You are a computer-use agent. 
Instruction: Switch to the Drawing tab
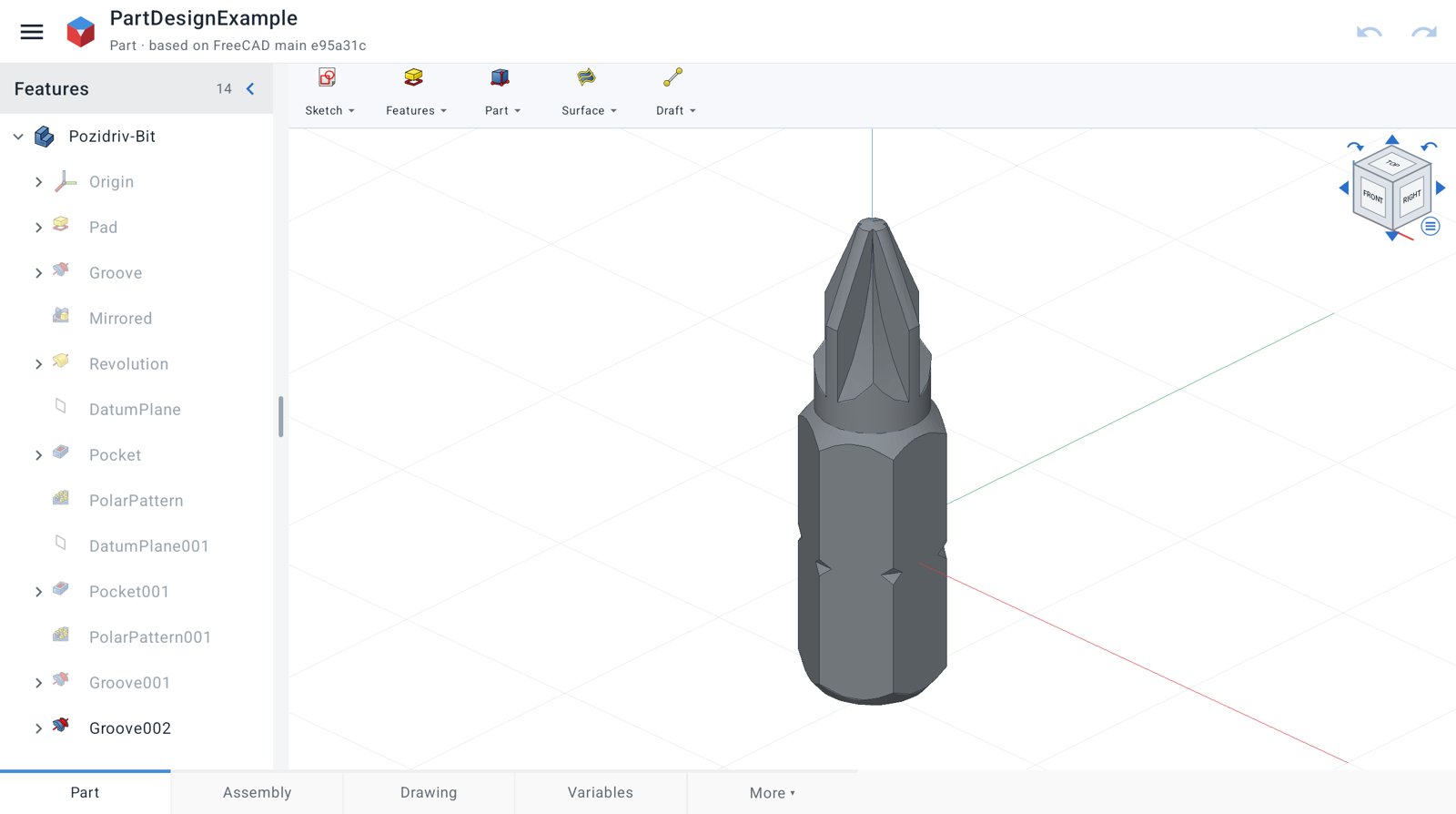[429, 792]
